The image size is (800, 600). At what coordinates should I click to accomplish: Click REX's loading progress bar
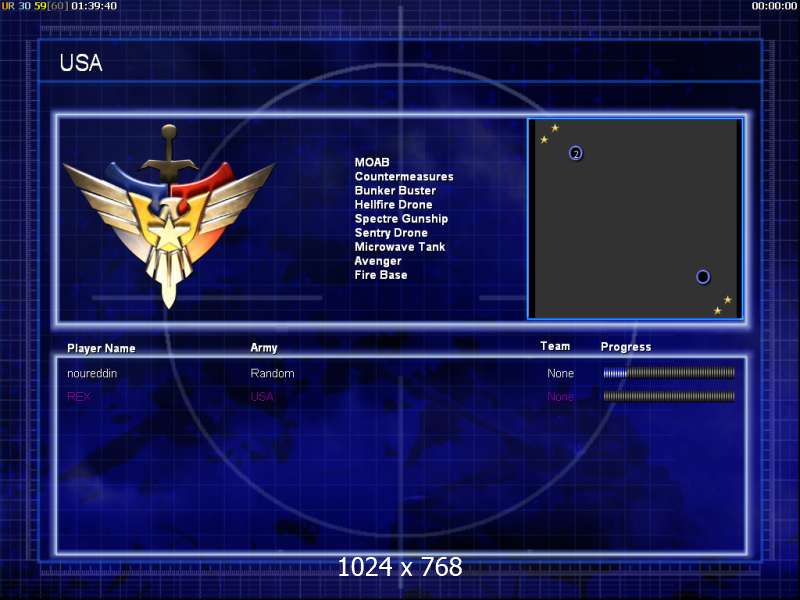[669, 396]
